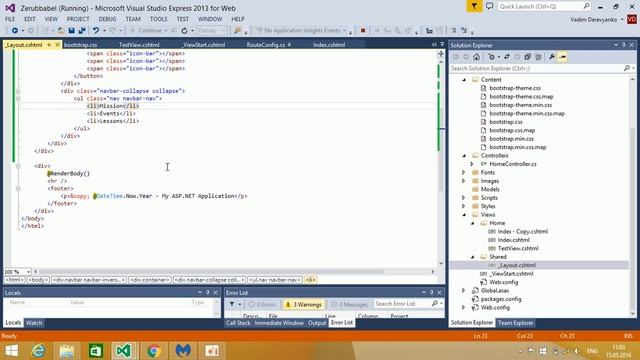Toggle pin on the _Layout.cshtml tab

(x=49, y=44)
